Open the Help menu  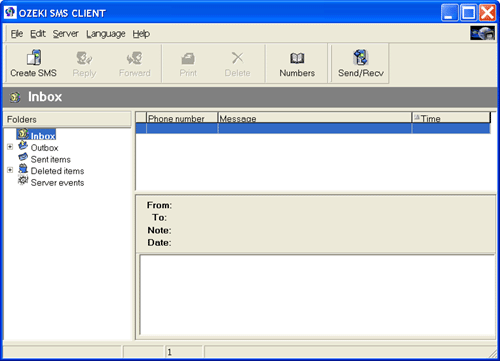click(x=141, y=34)
